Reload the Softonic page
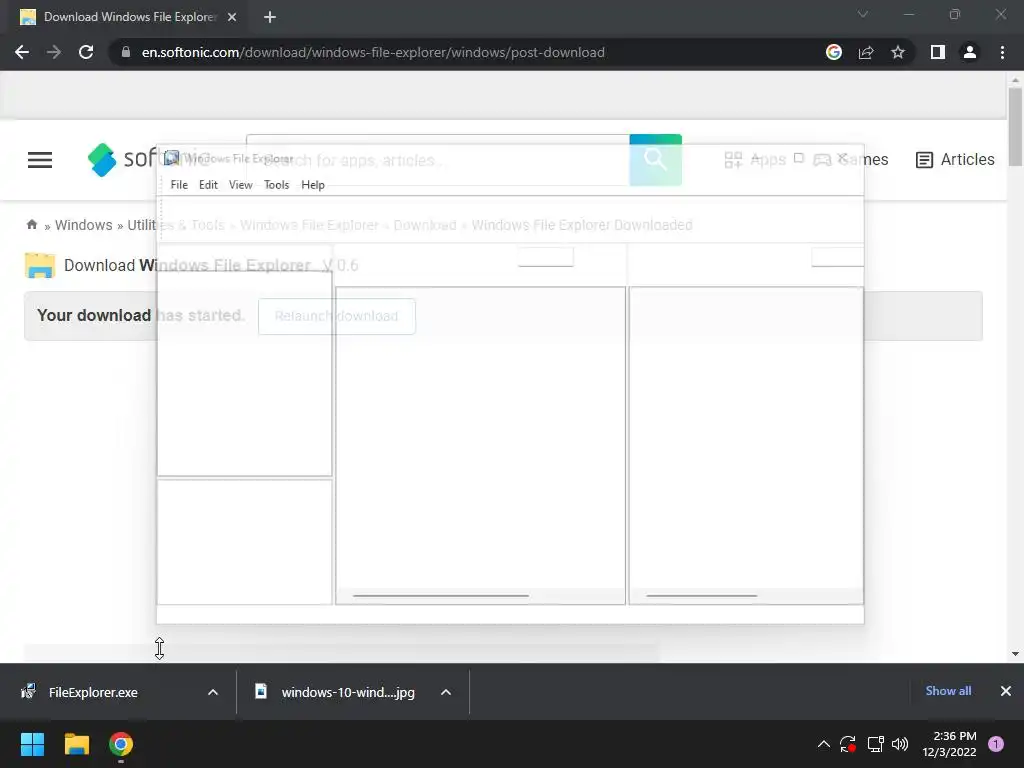This screenshot has width=1024, height=768. [86, 52]
